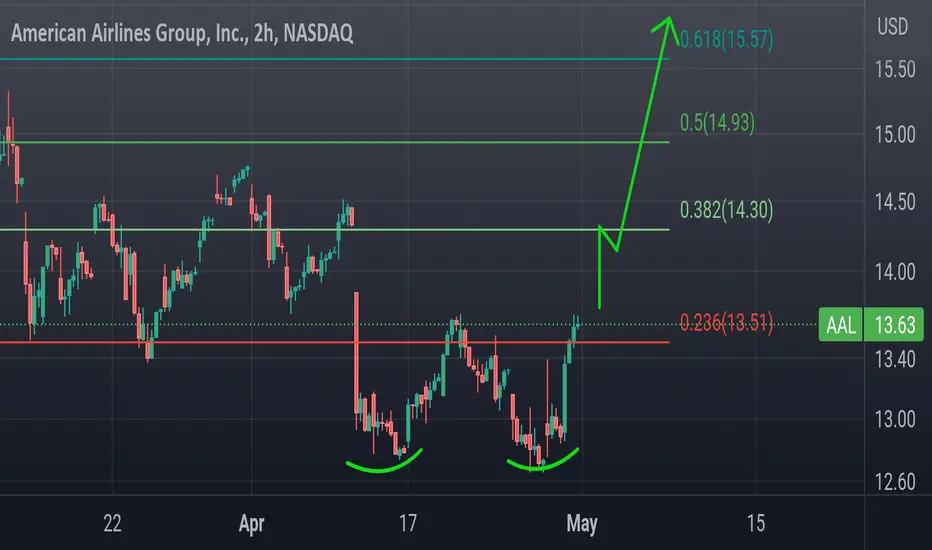Click the 14.50 price axis value
The height and width of the screenshot is (550, 932).
coord(895,202)
